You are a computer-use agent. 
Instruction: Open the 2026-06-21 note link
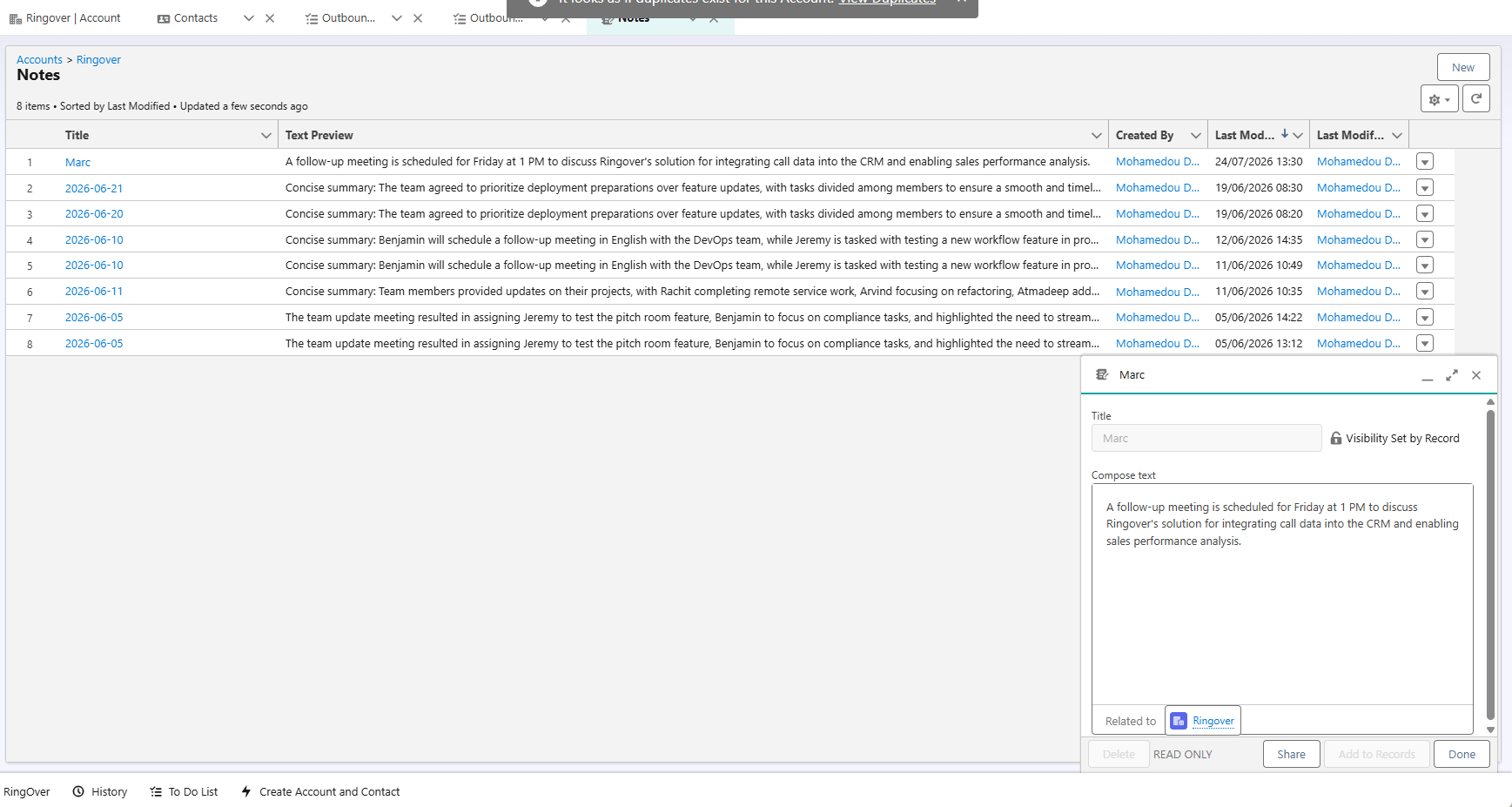pyautogui.click(x=94, y=188)
